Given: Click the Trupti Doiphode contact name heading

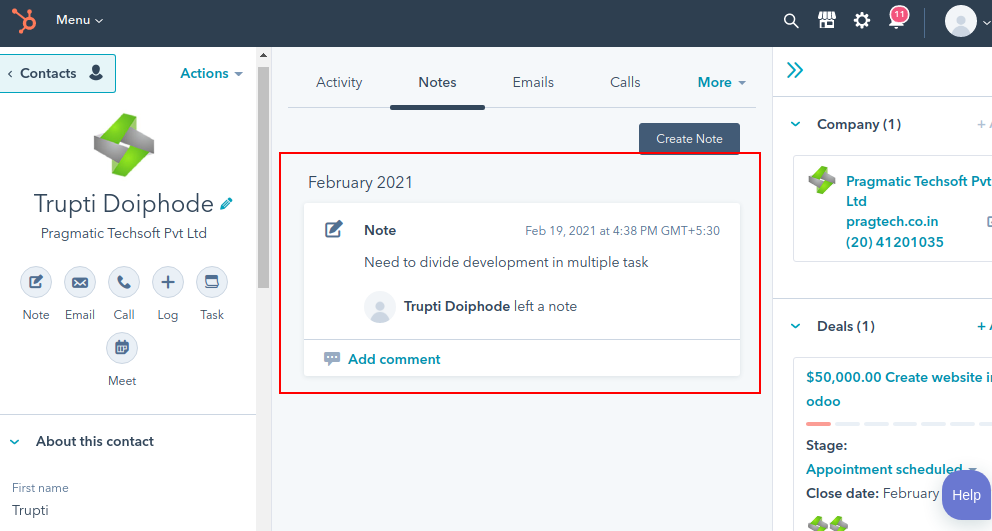Looking at the screenshot, I should click(123, 204).
